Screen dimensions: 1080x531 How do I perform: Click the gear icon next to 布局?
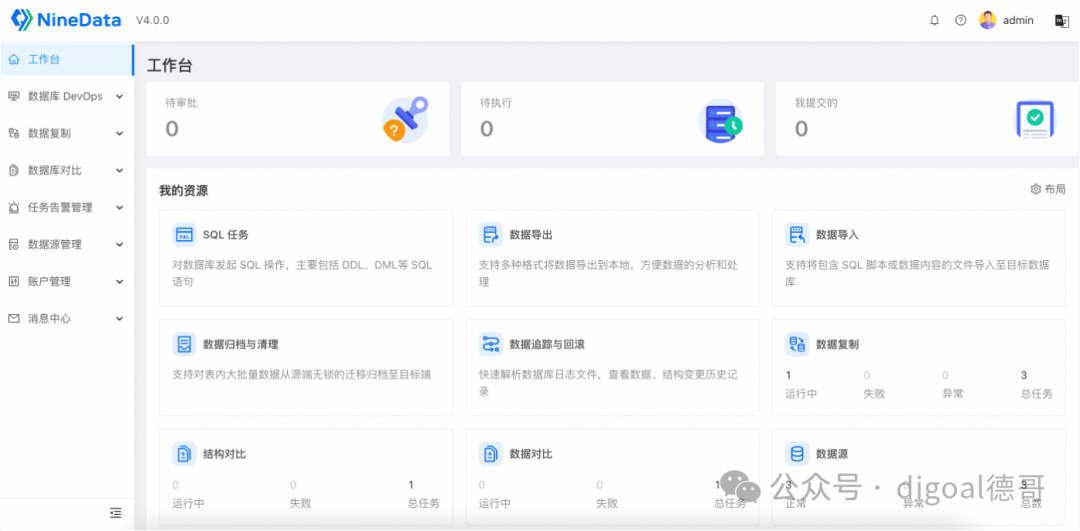click(x=1035, y=189)
